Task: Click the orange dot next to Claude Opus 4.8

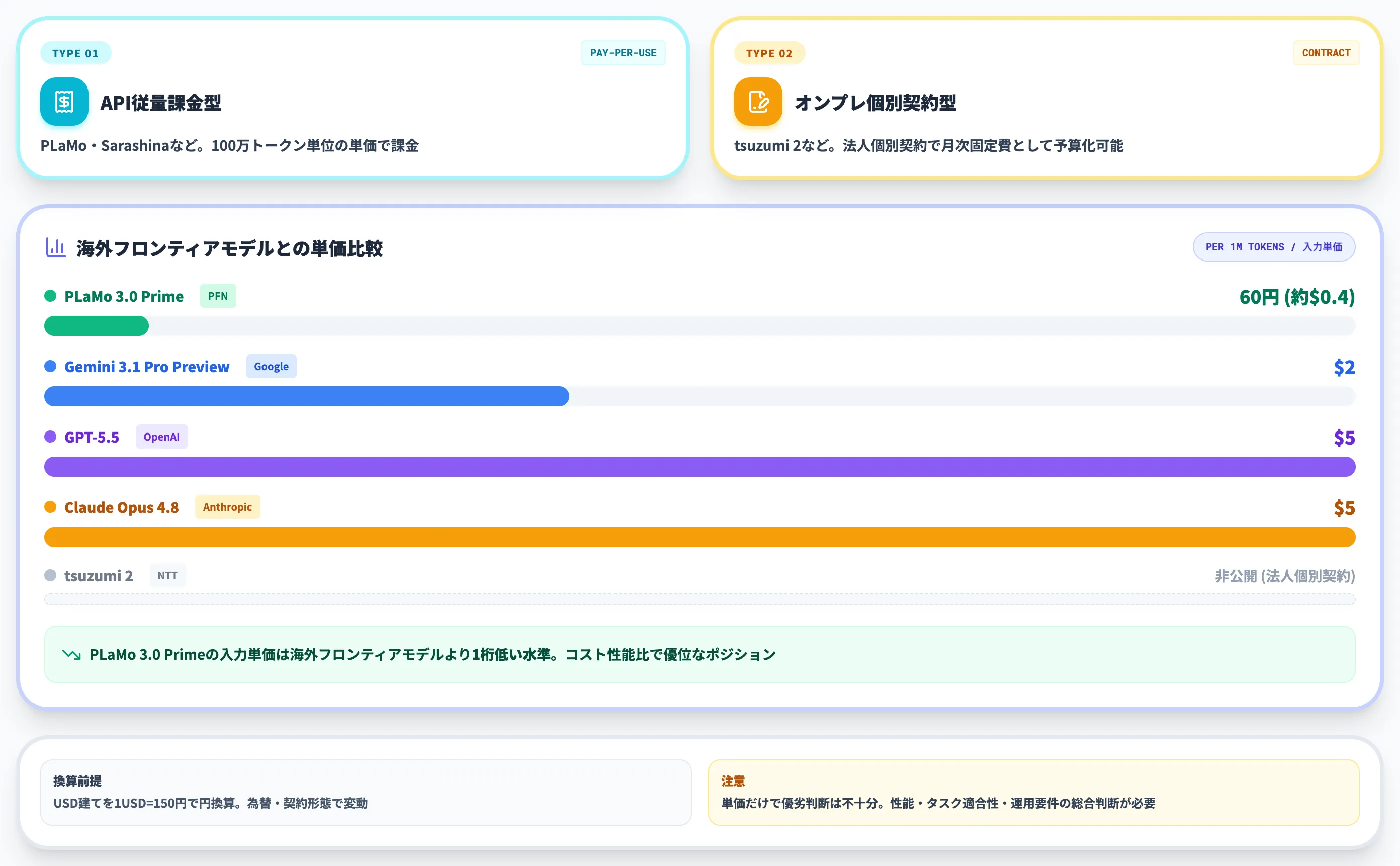Action: pyautogui.click(x=50, y=507)
